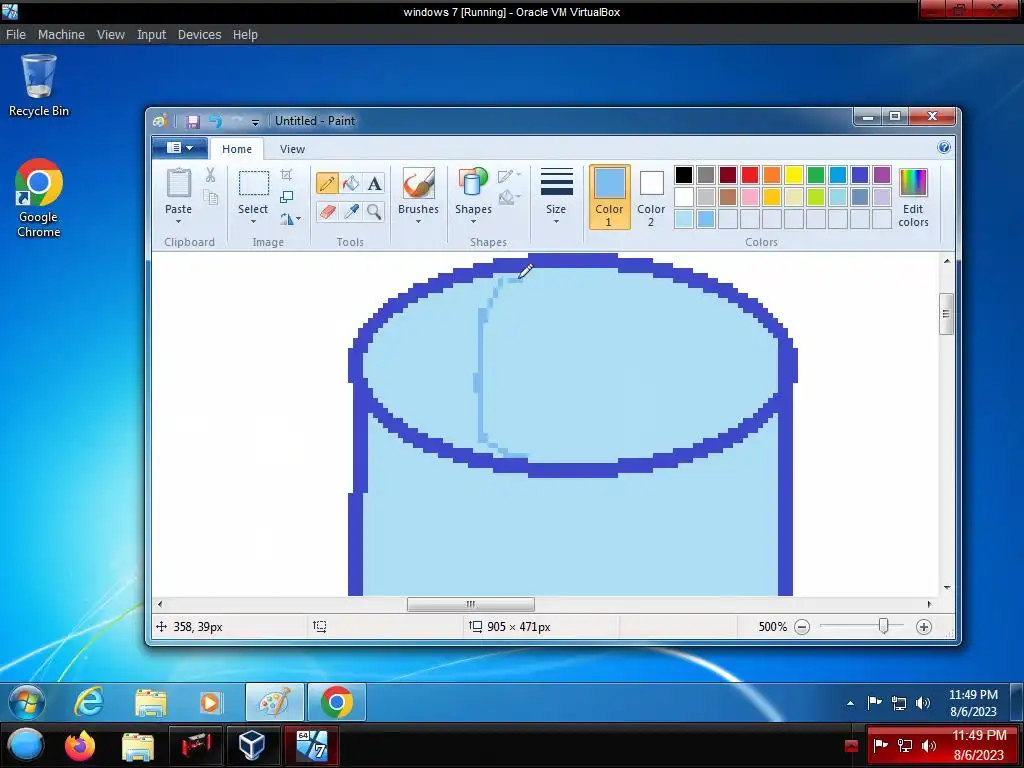The height and width of the screenshot is (768, 1024).
Task: Click the Brushes tool icon
Action: [x=418, y=183]
